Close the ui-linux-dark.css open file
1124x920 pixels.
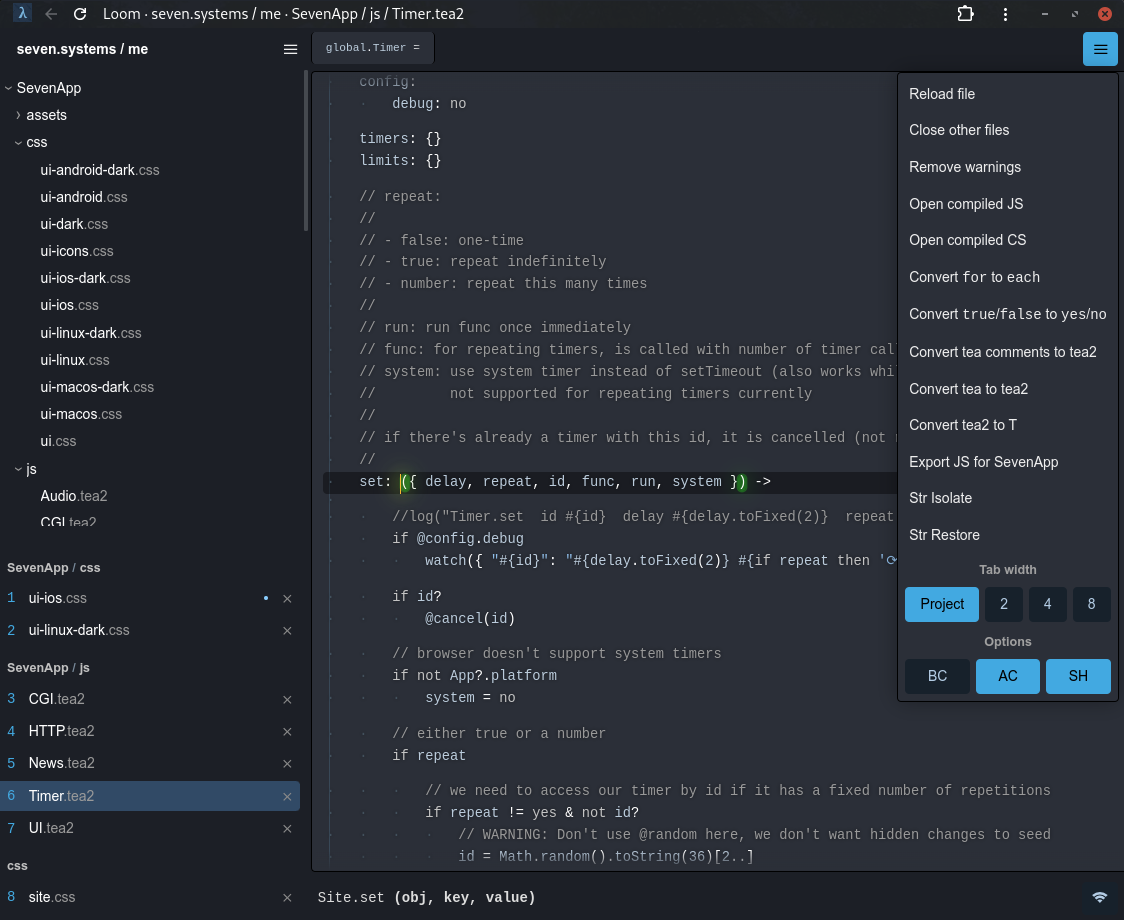pyautogui.click(x=287, y=630)
